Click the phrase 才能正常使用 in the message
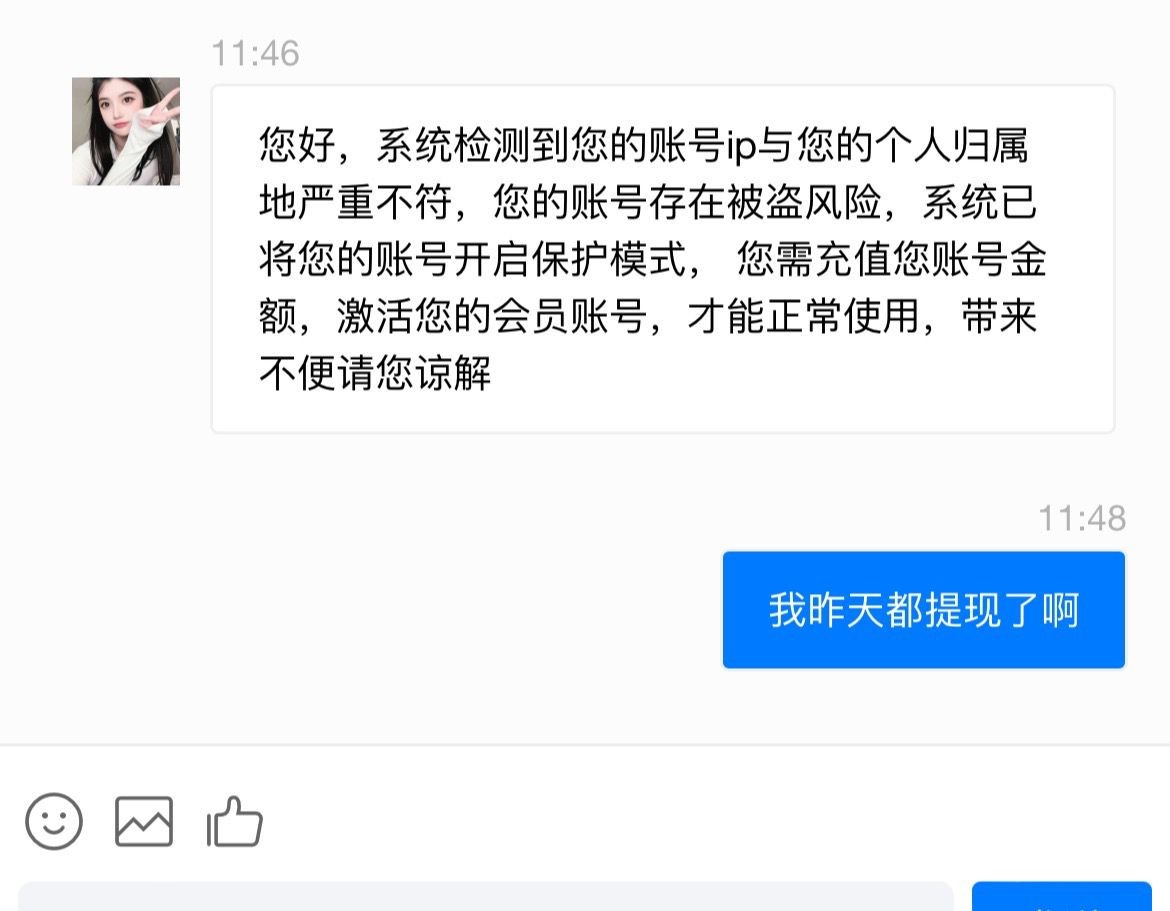The image size is (1170, 911). [803, 316]
